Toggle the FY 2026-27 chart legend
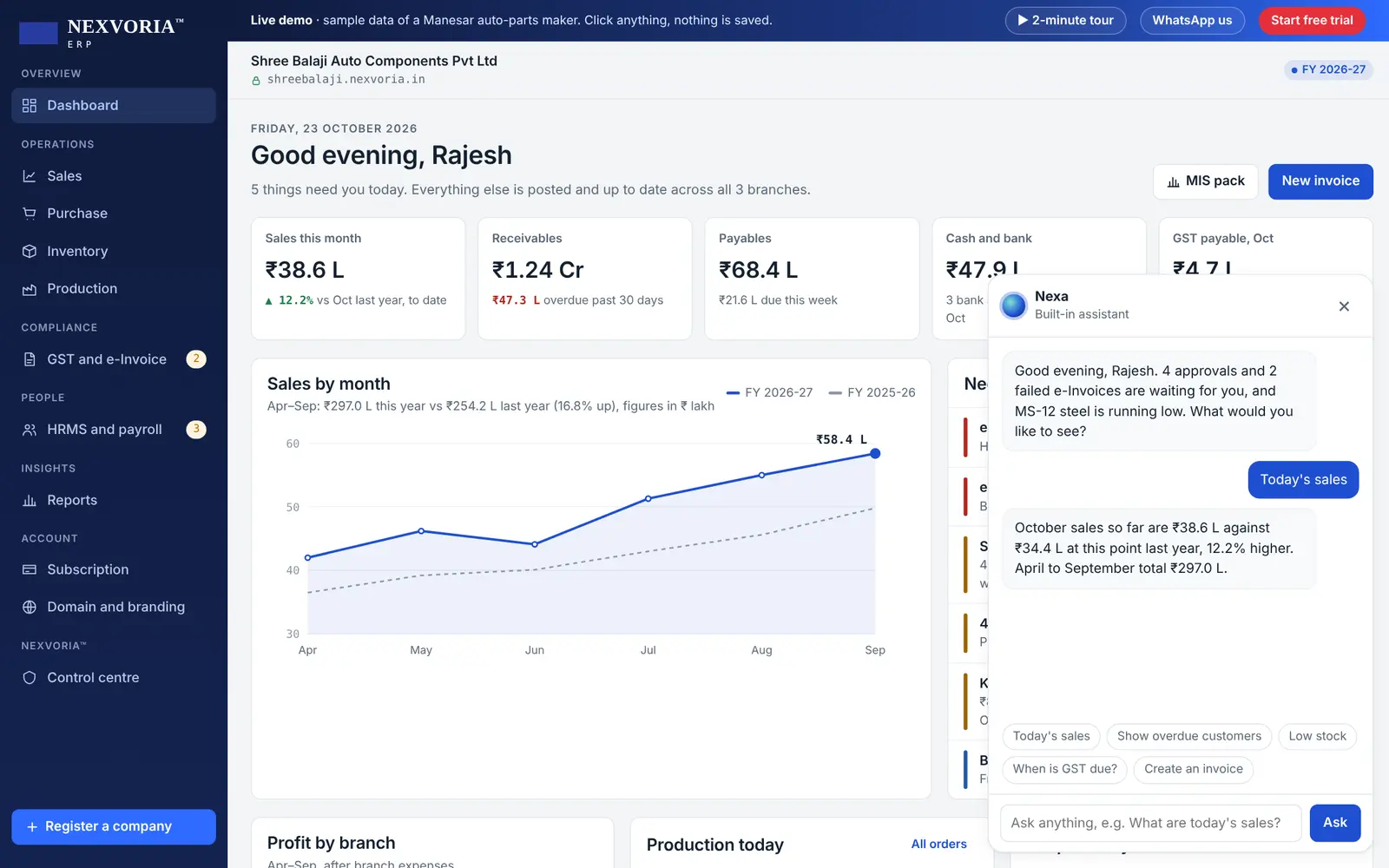The image size is (1389, 868). click(x=769, y=392)
